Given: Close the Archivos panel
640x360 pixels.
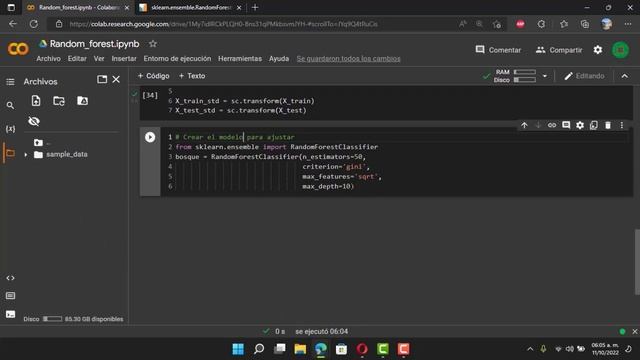Looking at the screenshot, I should tap(116, 79).
